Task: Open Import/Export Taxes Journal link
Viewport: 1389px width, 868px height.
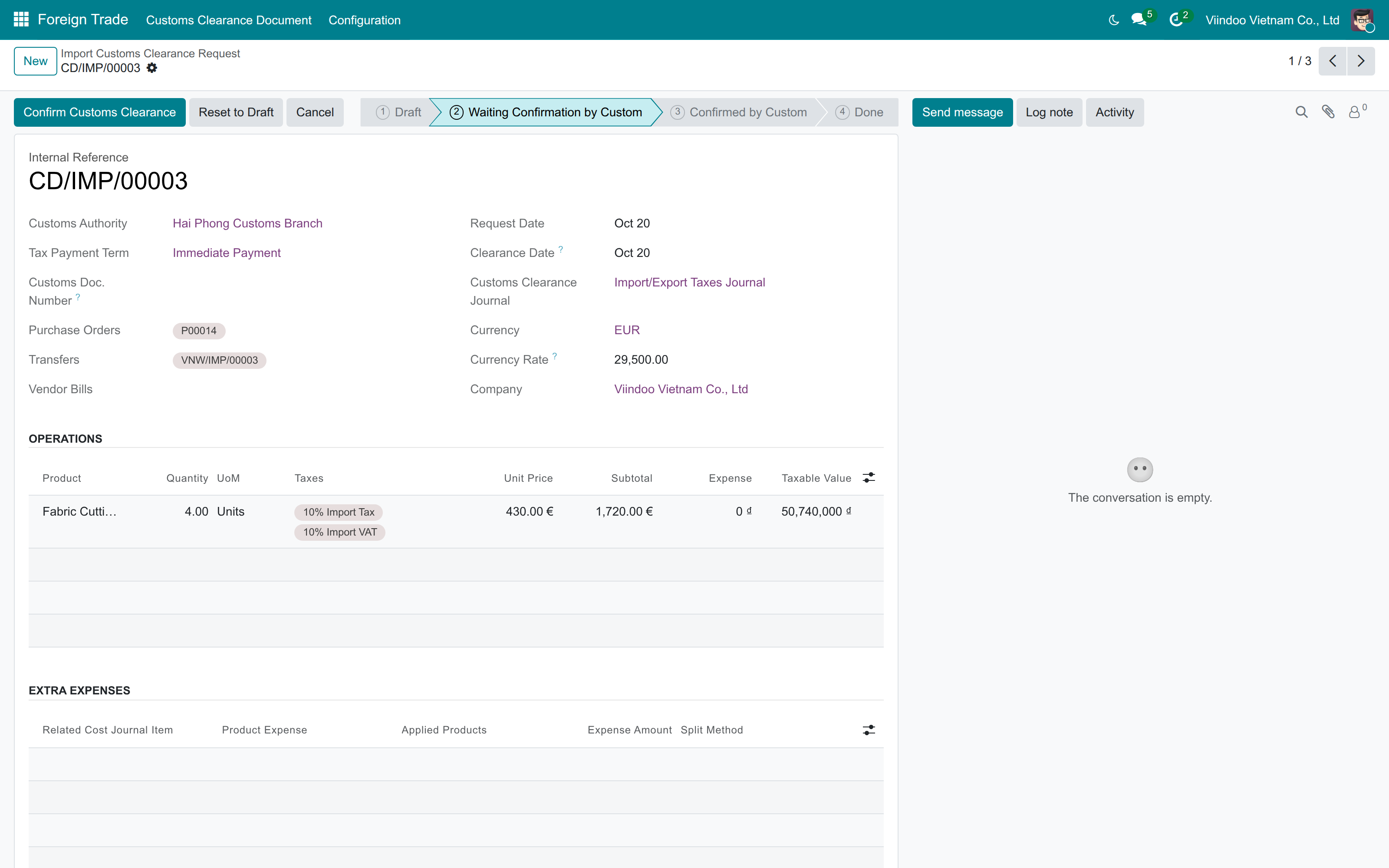Action: pyautogui.click(x=689, y=283)
